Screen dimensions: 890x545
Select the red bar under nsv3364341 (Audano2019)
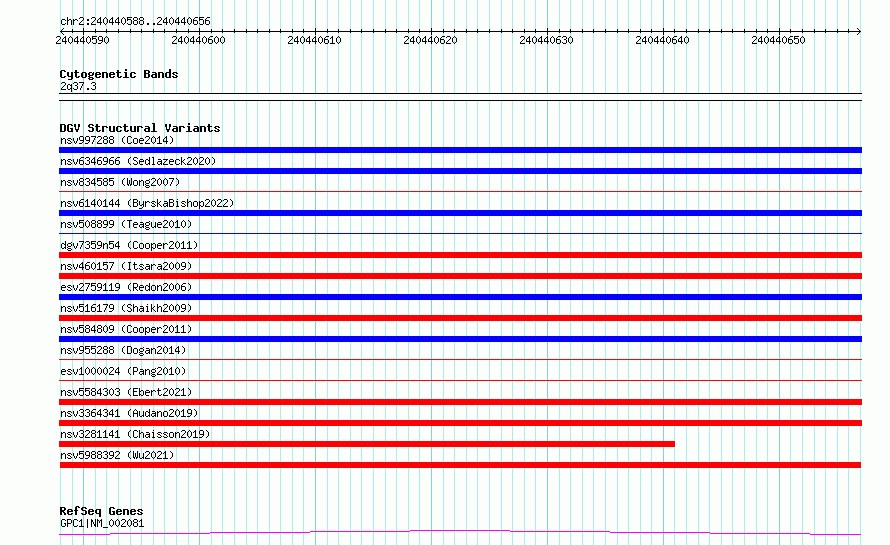click(x=460, y=423)
